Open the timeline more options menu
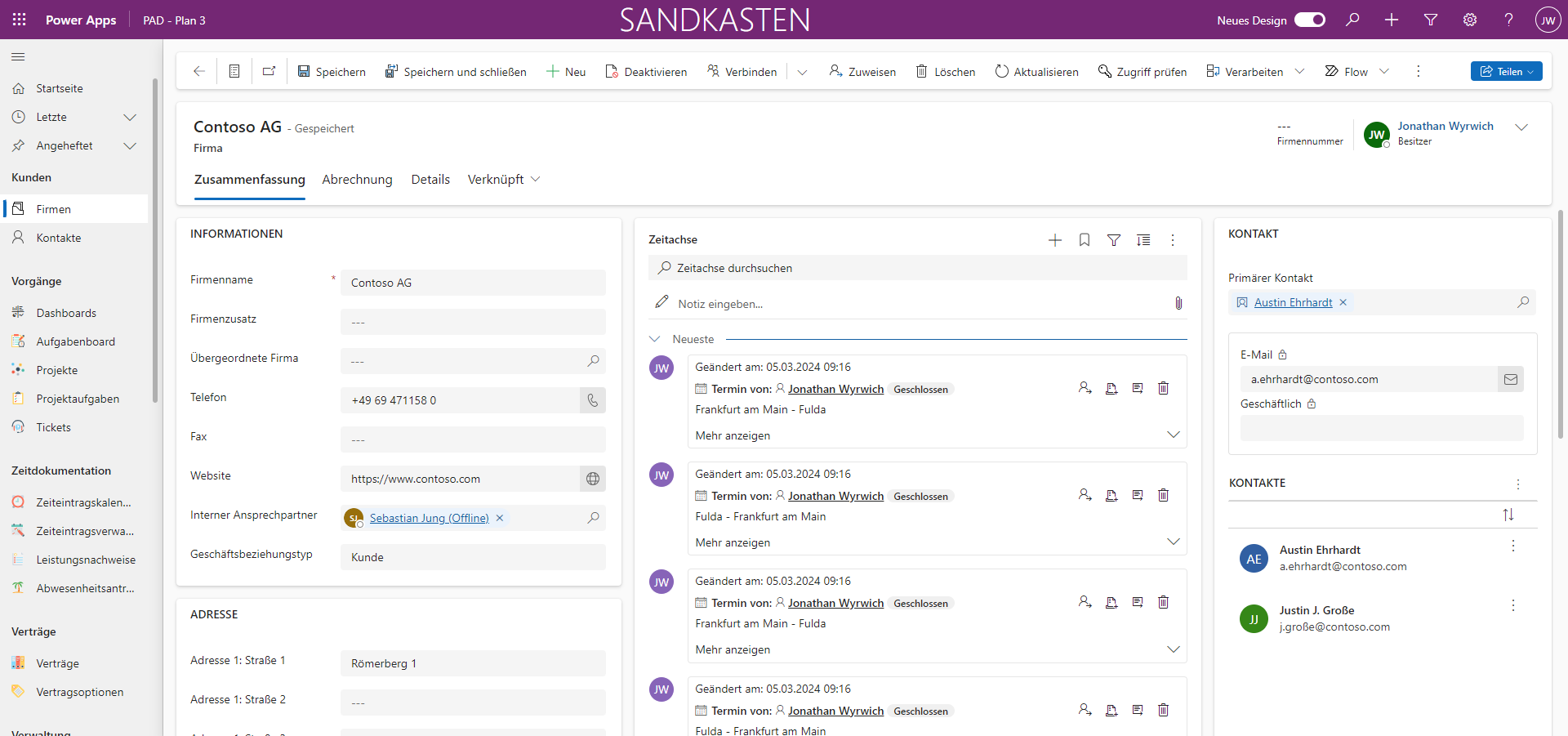This screenshot has height=736, width=1568. (x=1173, y=240)
